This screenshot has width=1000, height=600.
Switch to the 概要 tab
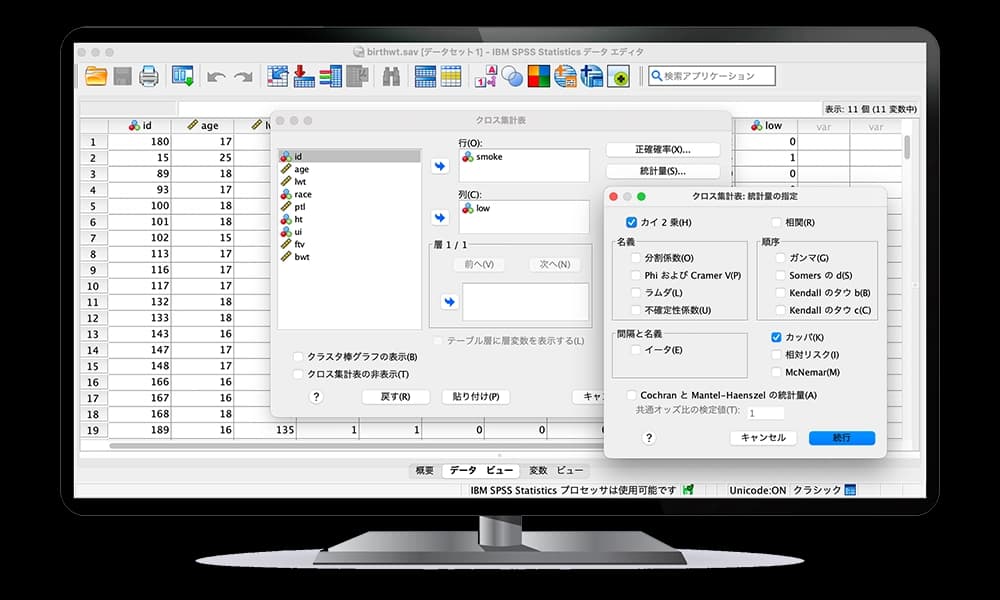pyautogui.click(x=425, y=471)
